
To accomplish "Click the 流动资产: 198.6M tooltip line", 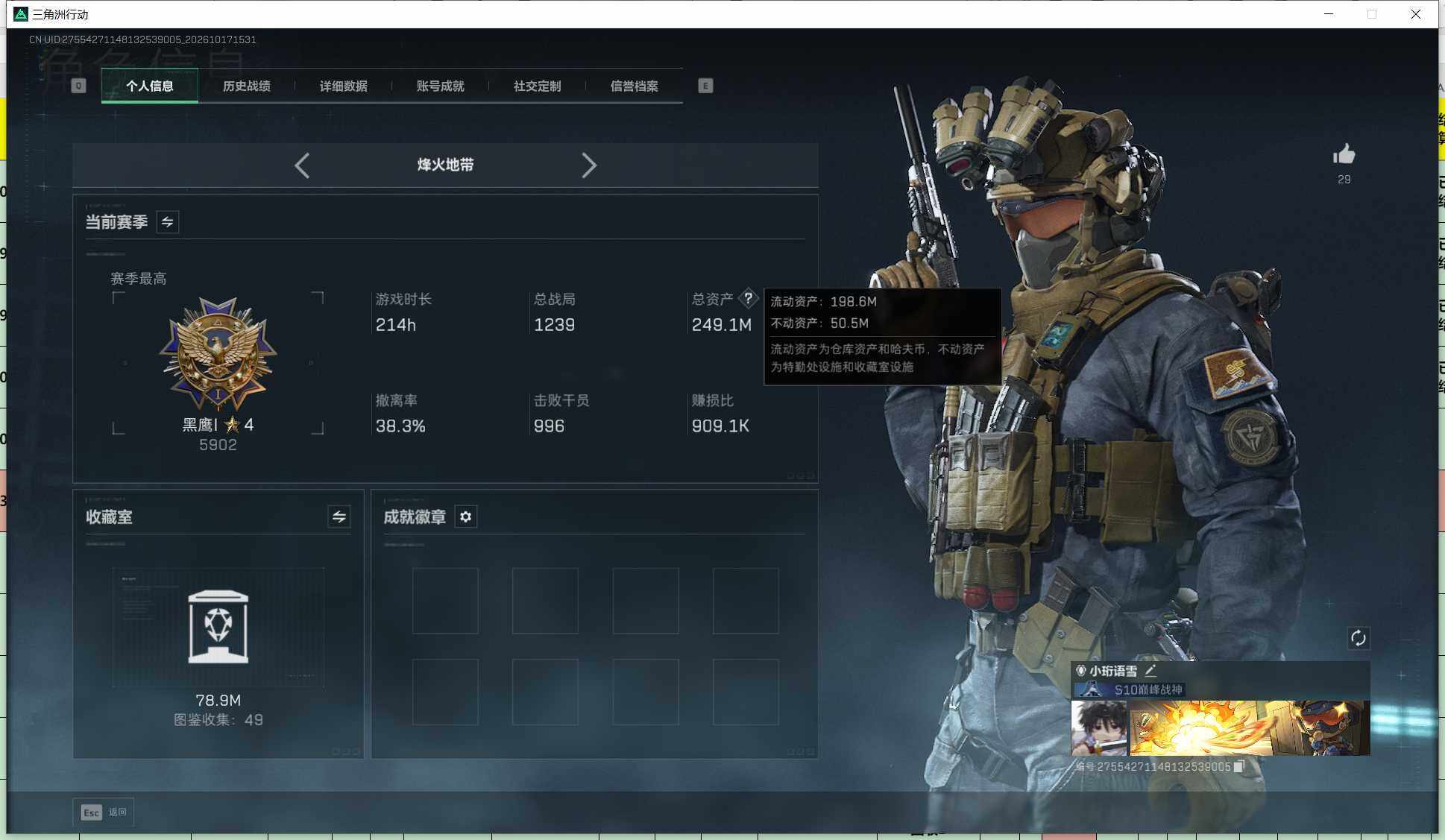I will [824, 302].
